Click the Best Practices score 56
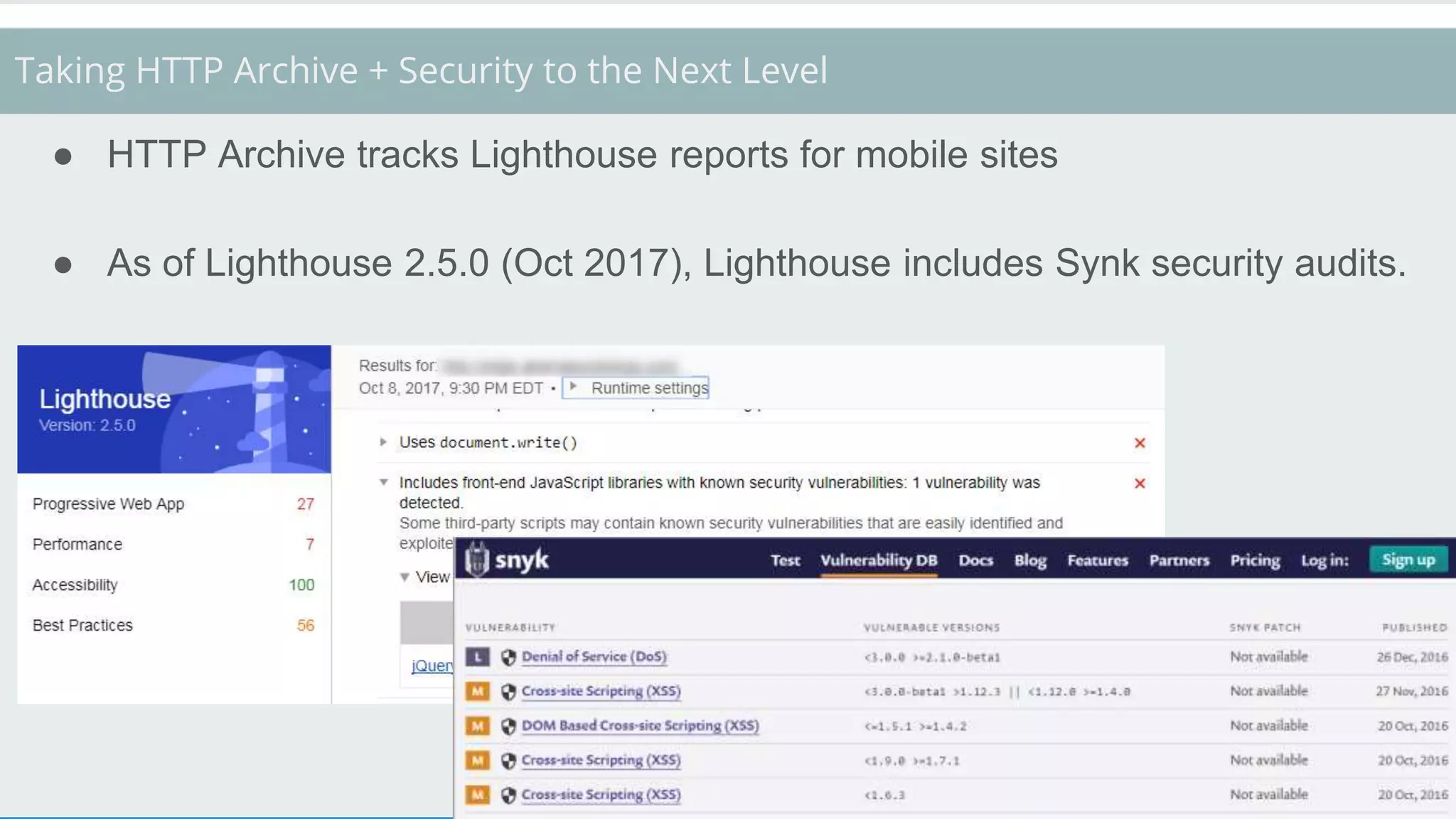The height and width of the screenshot is (819, 1456). click(x=306, y=626)
